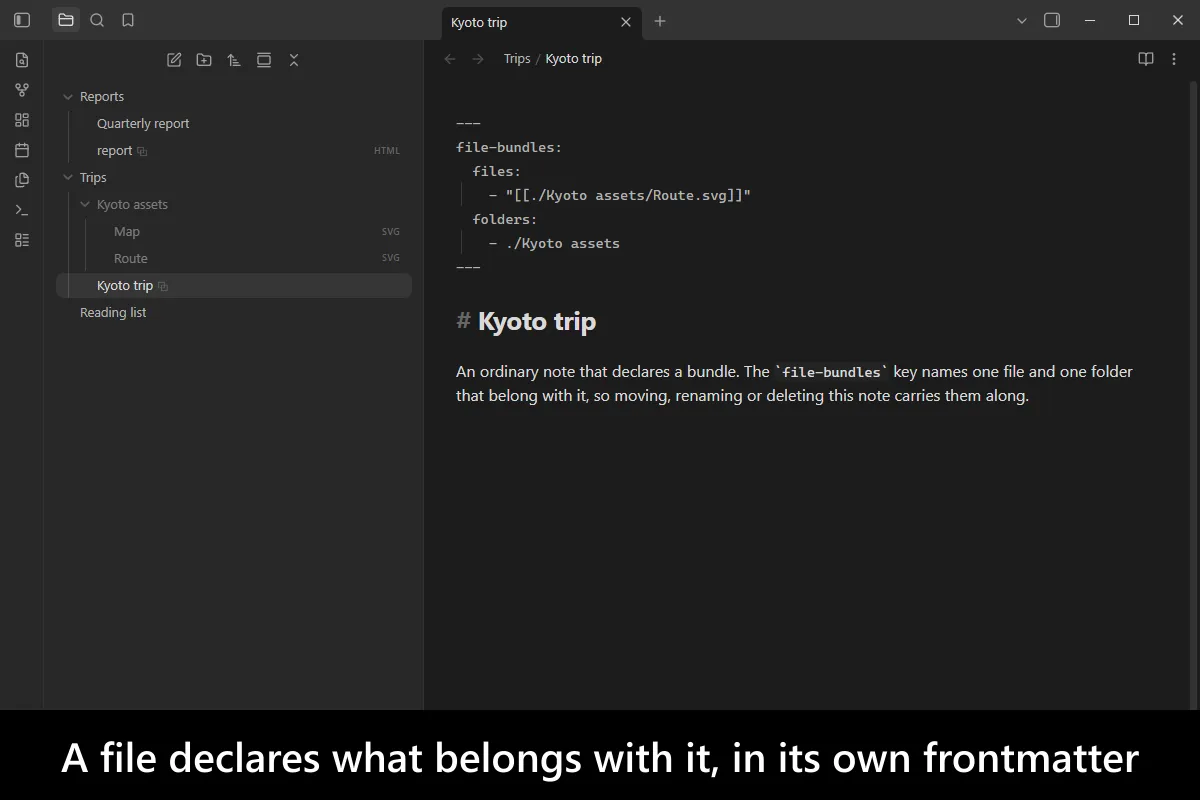Open the Search pane icon
1200x800 pixels.
coord(97,20)
